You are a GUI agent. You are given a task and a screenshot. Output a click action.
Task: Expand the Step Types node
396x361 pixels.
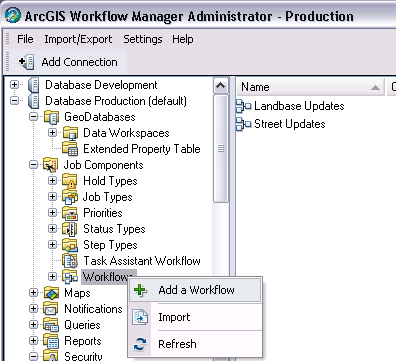point(52,245)
